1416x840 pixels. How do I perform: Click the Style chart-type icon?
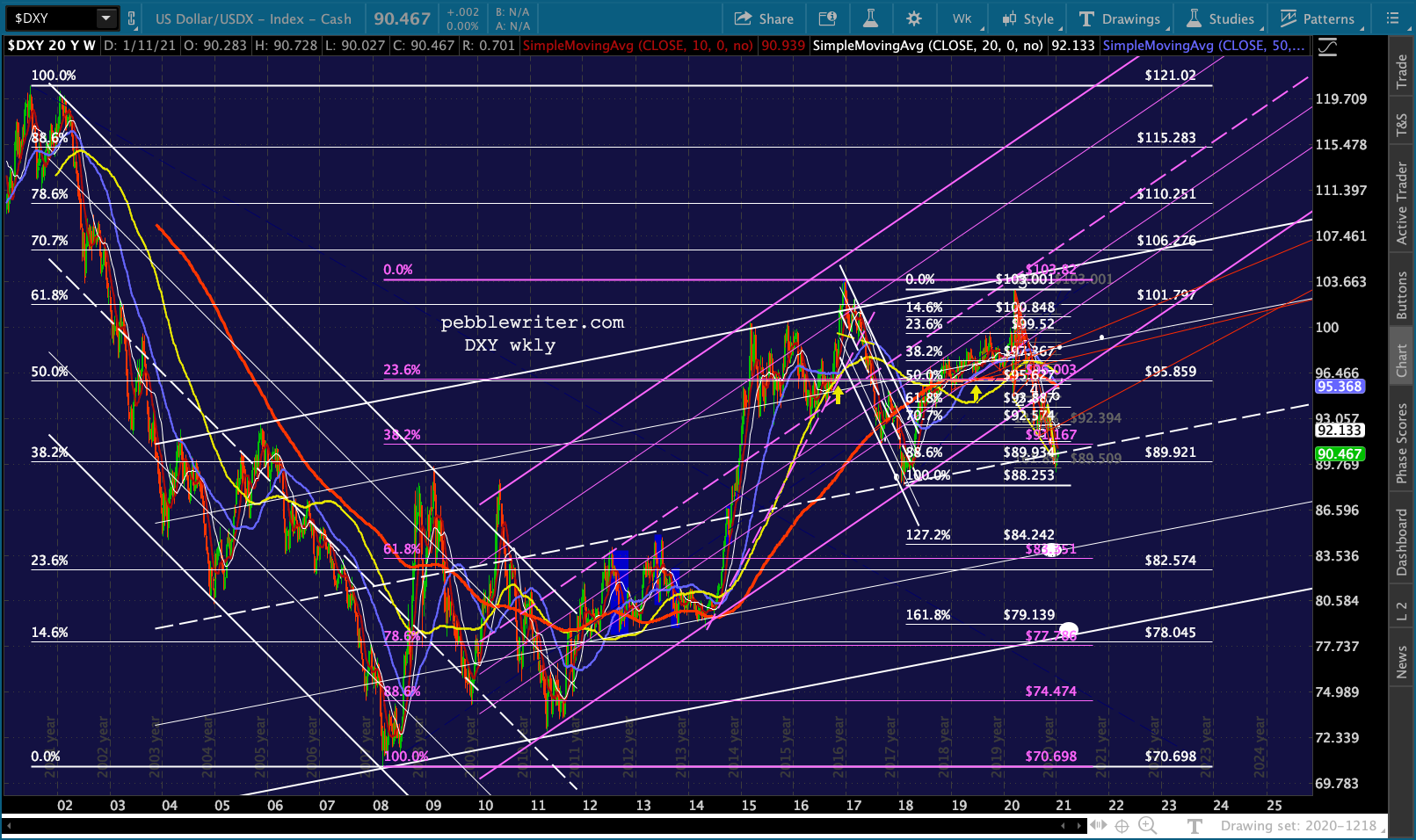[x=1009, y=18]
